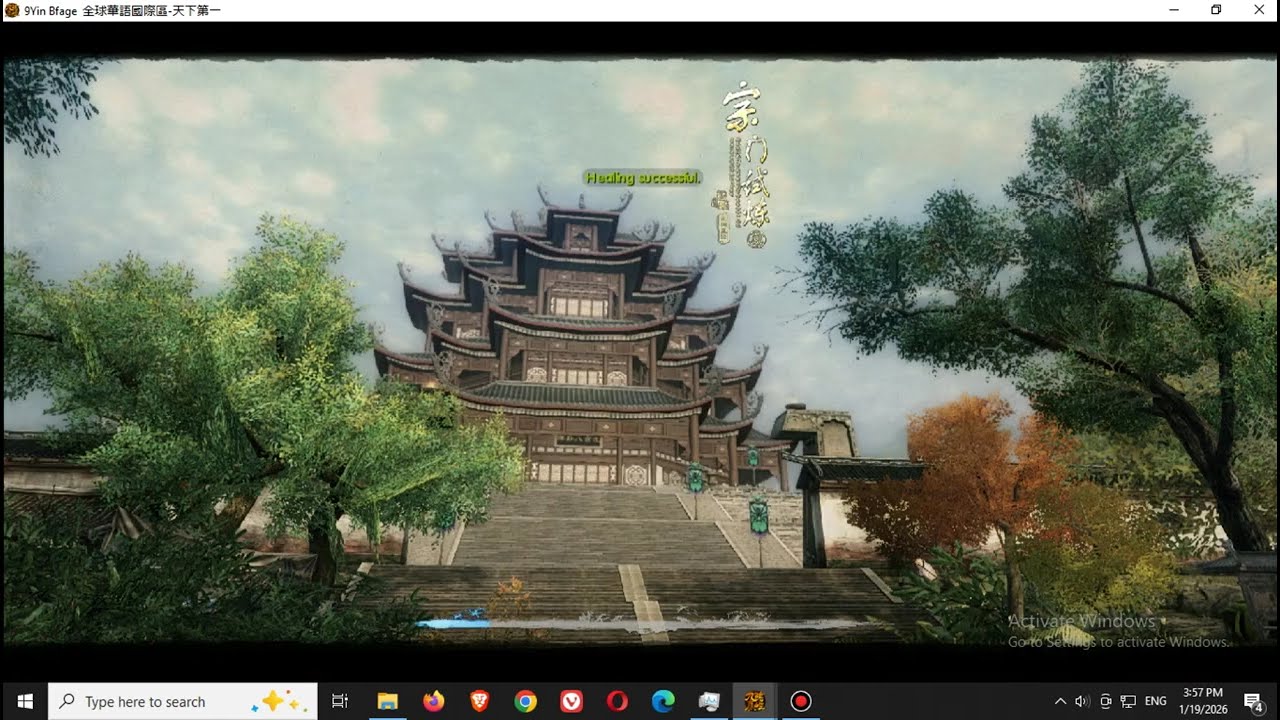Image resolution: width=1280 pixels, height=720 pixels.
Task: Open the Windows Start menu
Action: click(24, 701)
